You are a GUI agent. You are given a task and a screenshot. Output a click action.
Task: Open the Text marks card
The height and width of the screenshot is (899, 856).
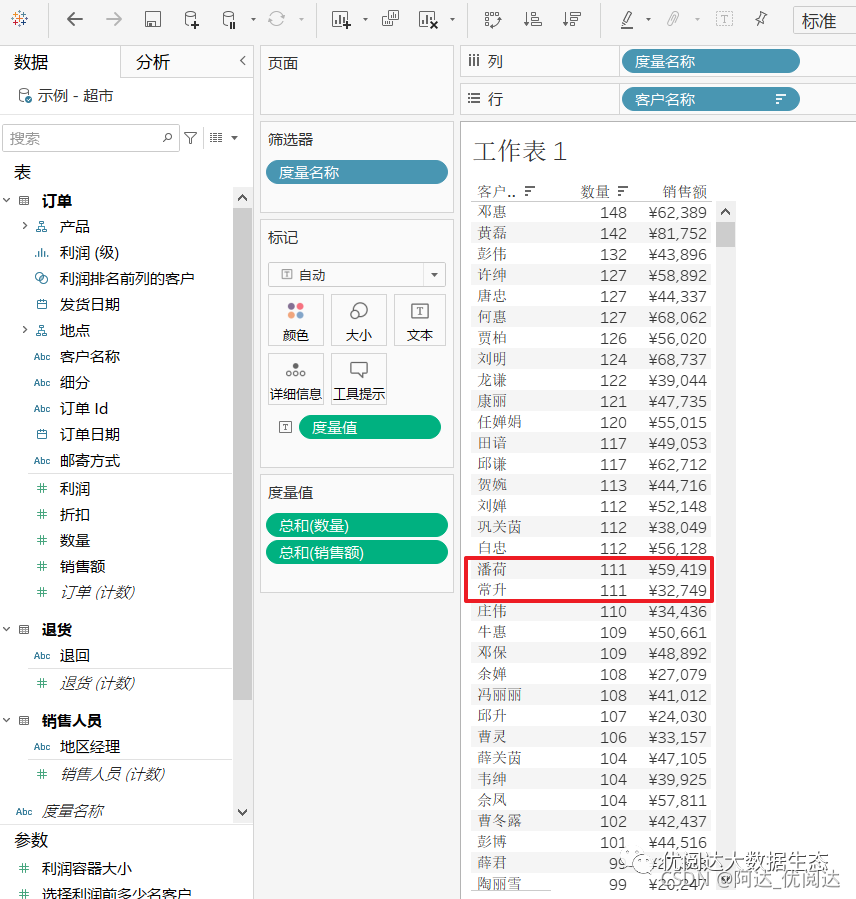420,320
